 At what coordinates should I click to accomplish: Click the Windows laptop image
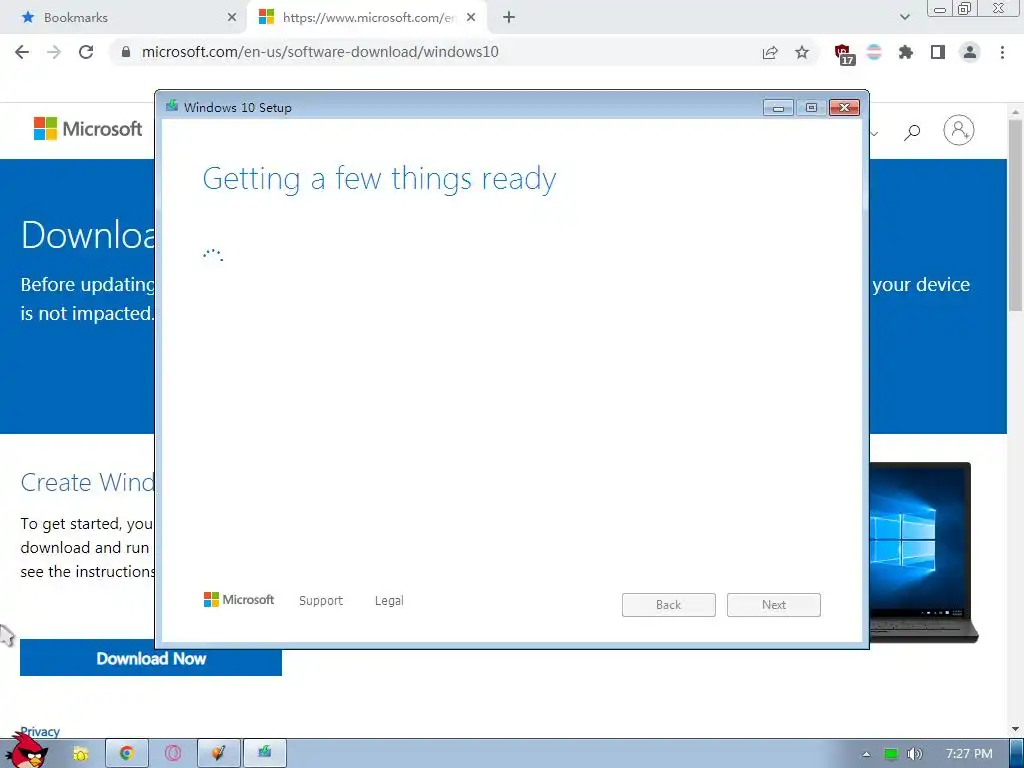pos(922,552)
